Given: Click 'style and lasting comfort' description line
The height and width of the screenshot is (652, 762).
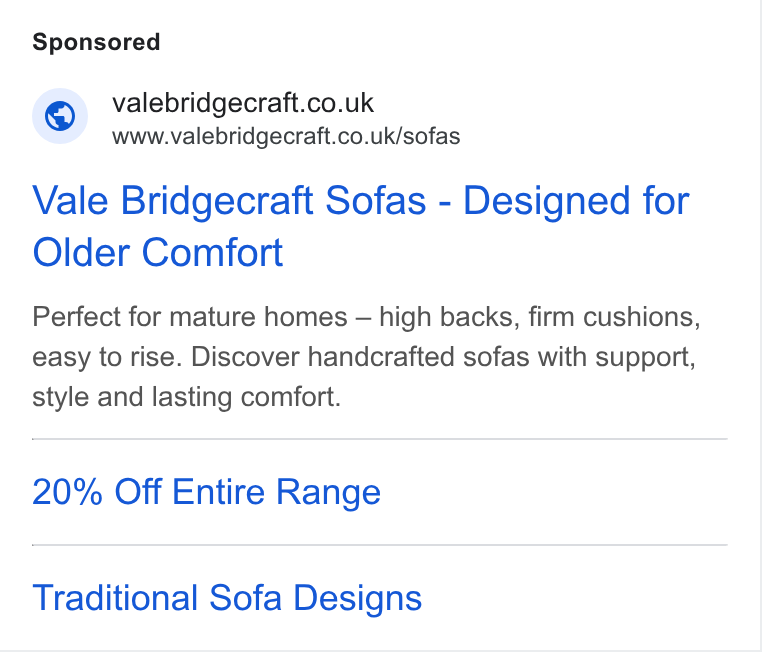Looking at the screenshot, I should [x=187, y=397].
